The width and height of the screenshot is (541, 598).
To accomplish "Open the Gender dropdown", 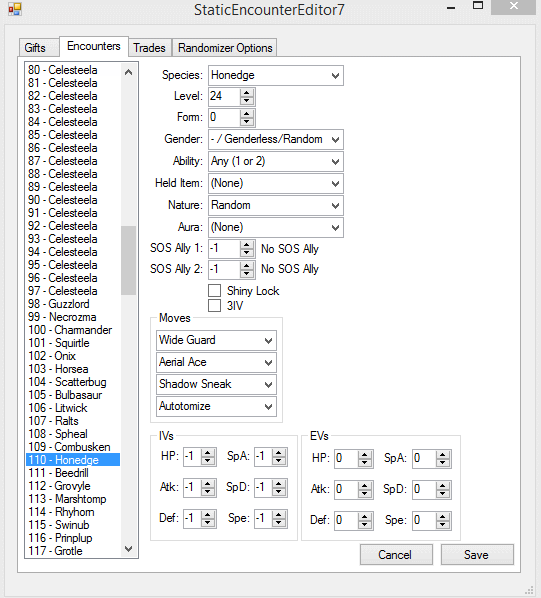I will (x=276, y=139).
